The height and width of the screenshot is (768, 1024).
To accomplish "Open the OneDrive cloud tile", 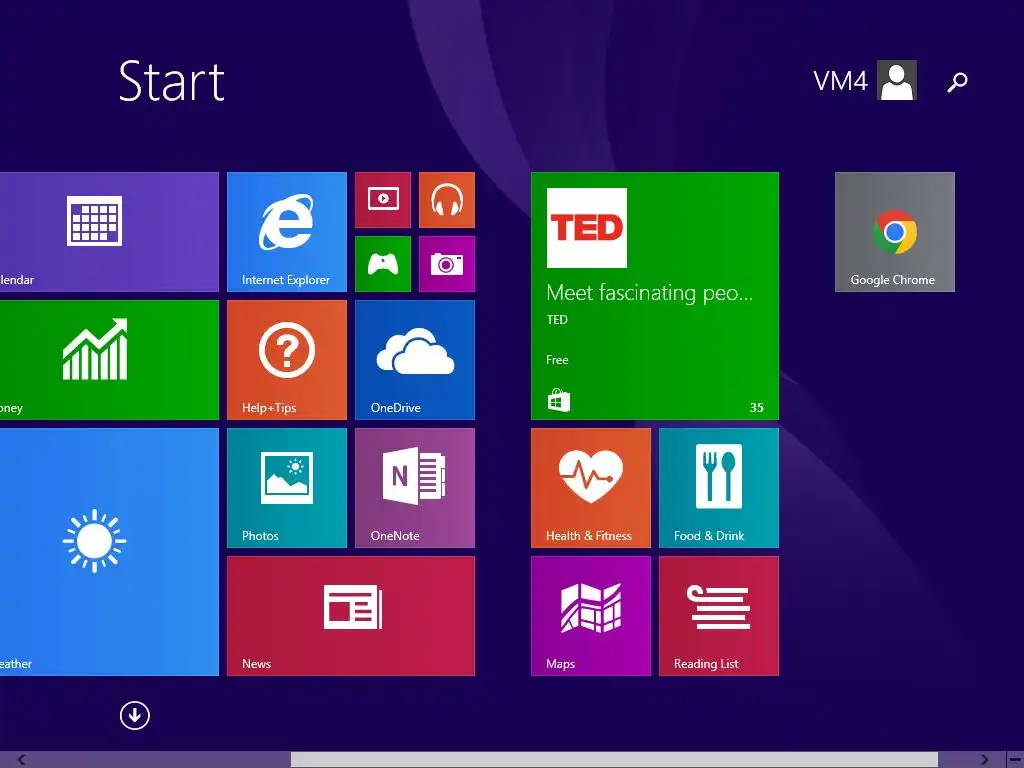I will 415,360.
